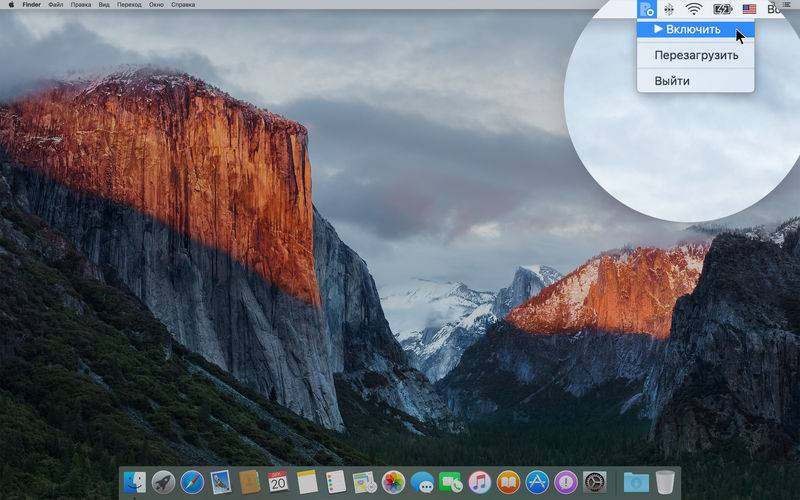Open Reminders list icon in Dock

[x=336, y=482]
